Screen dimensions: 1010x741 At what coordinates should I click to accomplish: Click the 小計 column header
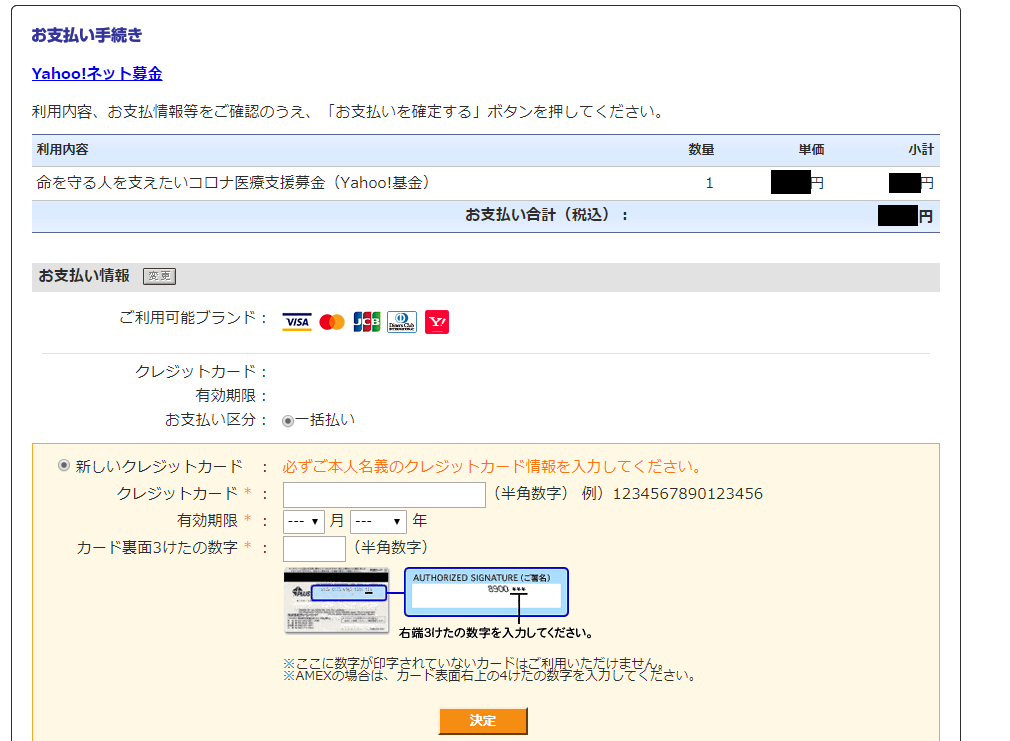pyautogui.click(x=921, y=149)
